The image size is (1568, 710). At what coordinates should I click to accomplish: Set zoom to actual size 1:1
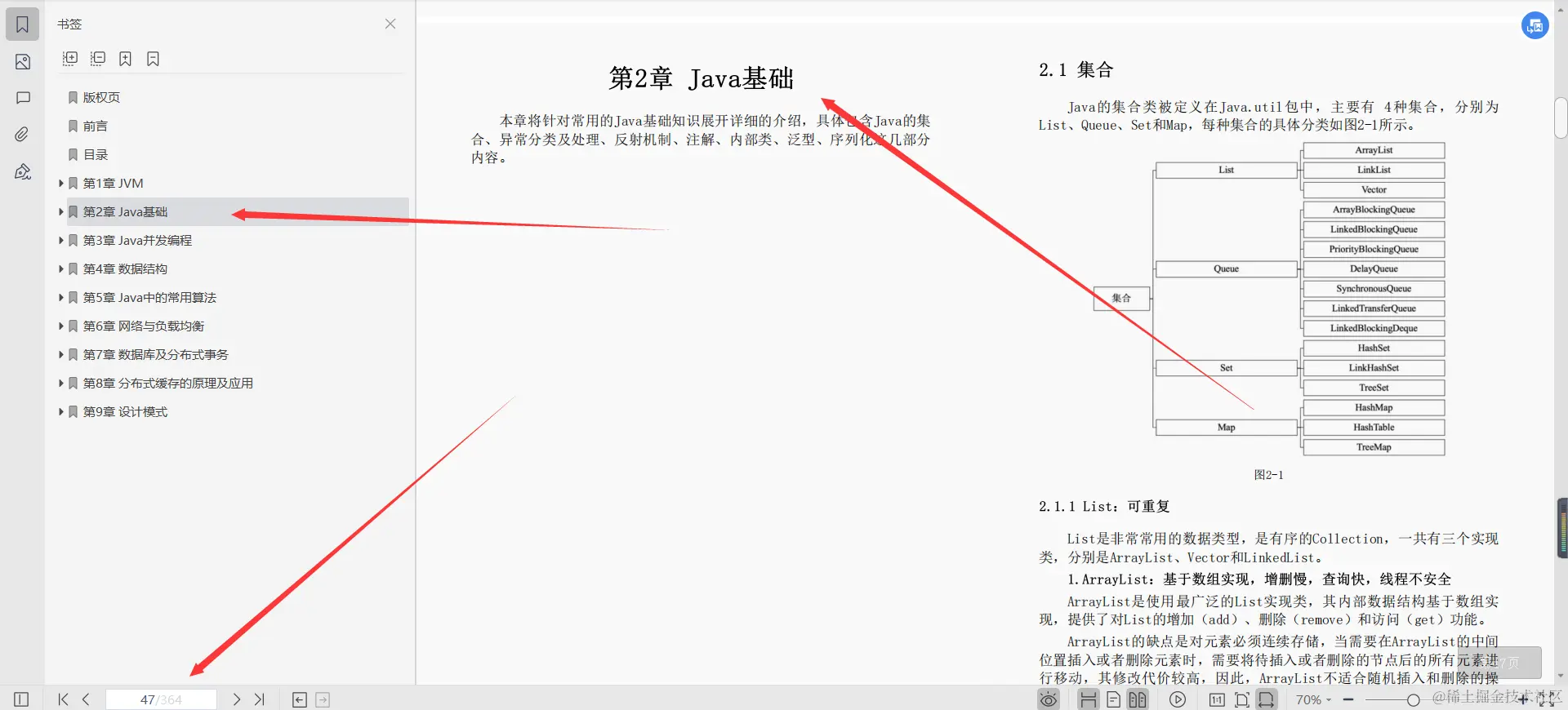[x=1217, y=699]
